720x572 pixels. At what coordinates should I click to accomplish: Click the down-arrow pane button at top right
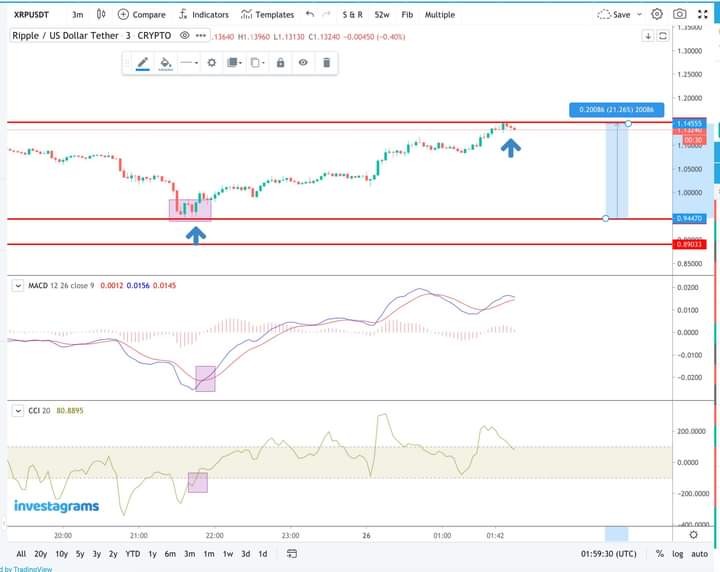(648, 36)
